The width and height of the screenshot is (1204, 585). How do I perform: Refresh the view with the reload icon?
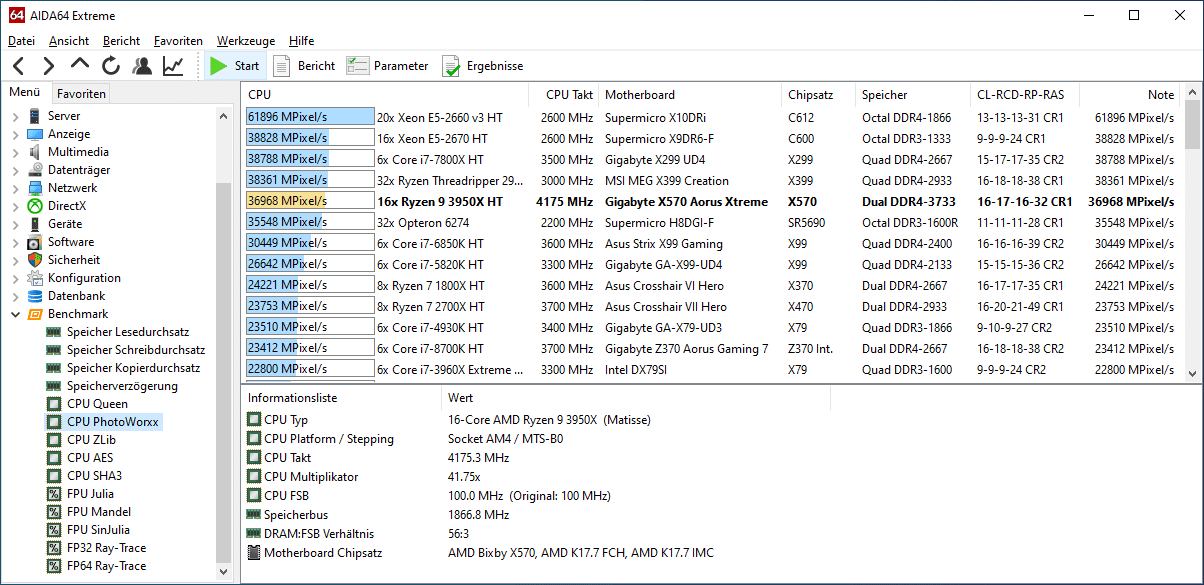tap(110, 66)
